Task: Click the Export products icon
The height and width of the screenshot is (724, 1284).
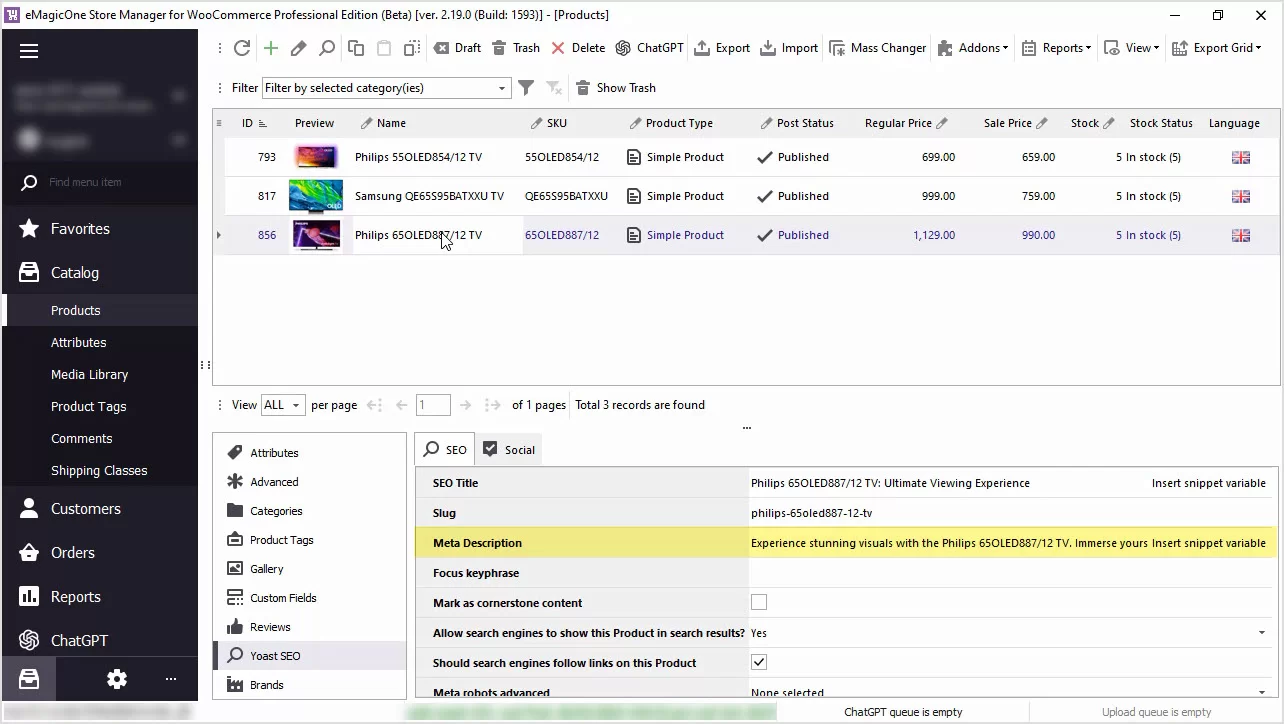Action: tap(722, 47)
